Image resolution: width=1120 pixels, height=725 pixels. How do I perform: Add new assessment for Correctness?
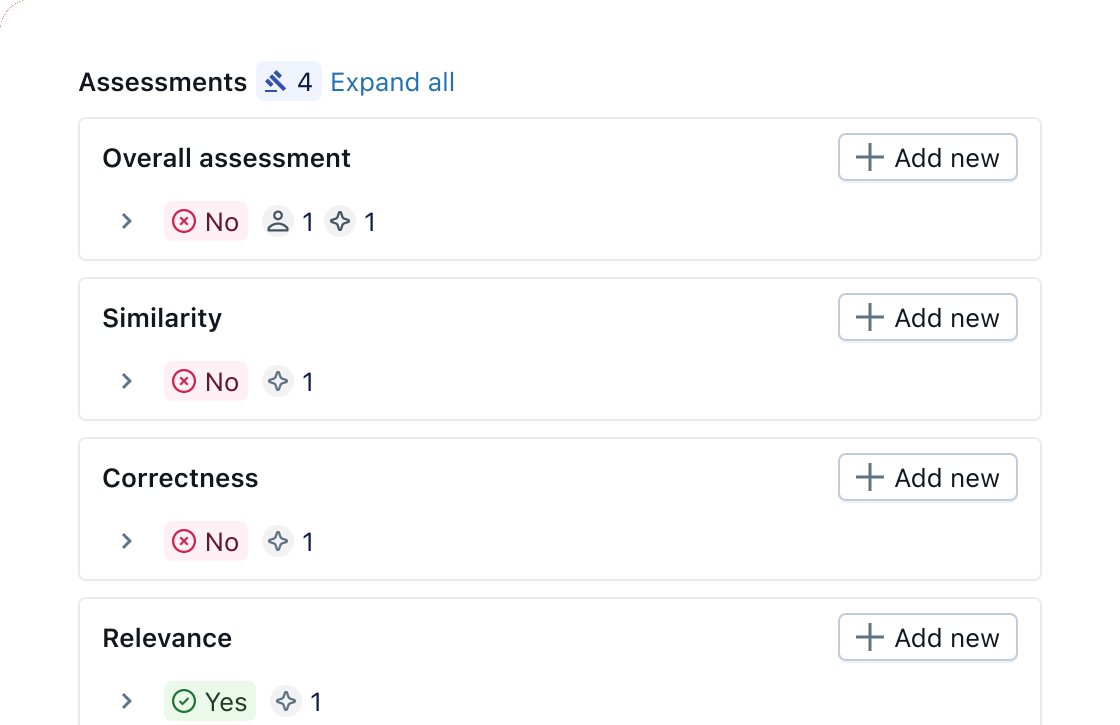pos(927,477)
